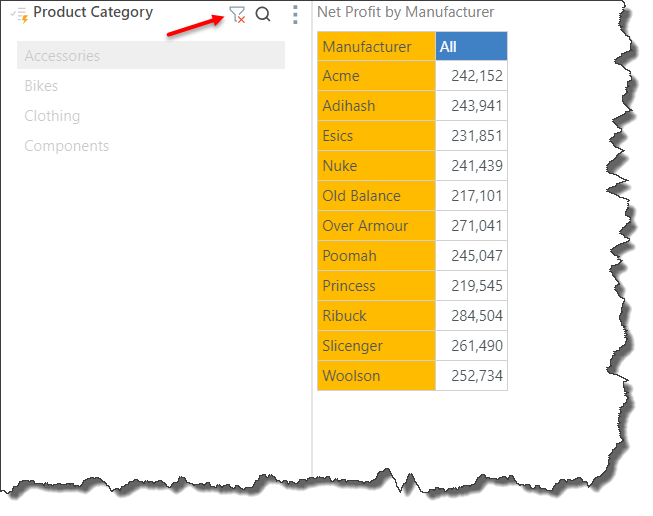Click the value 241,439 for Nuke

pyautogui.click(x=471, y=166)
